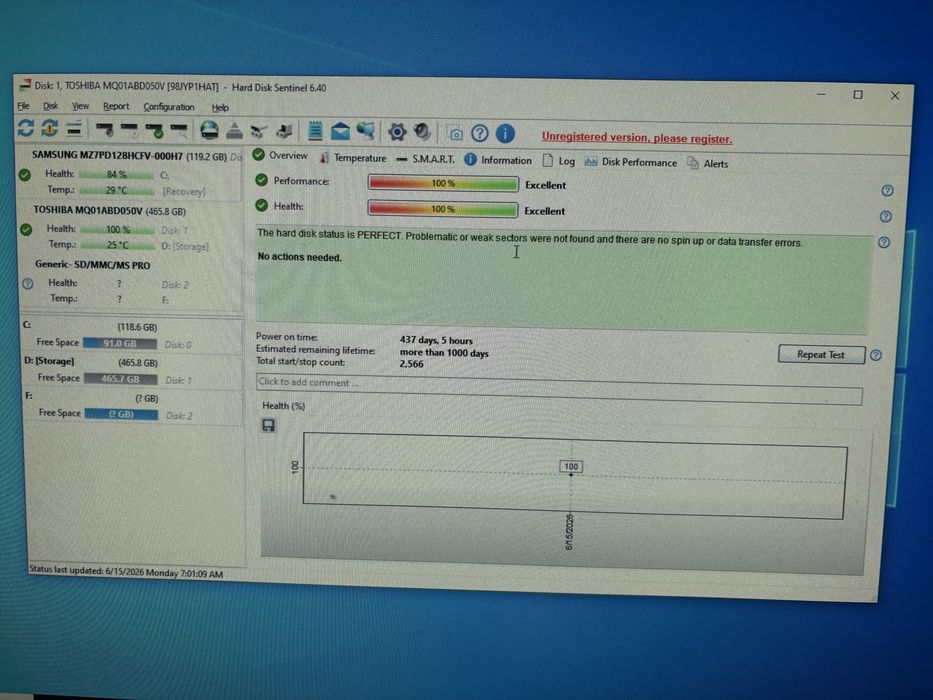Switch to the Overview tab
This screenshot has width=933, height=700.
pyautogui.click(x=280, y=155)
